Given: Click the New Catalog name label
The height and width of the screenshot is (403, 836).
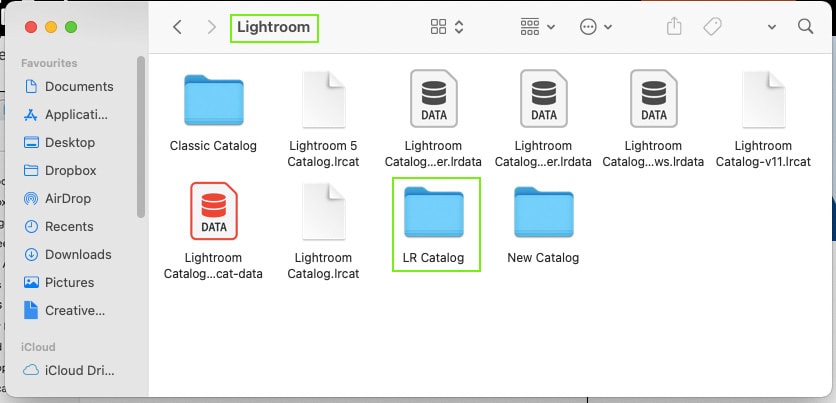Looking at the screenshot, I should pyautogui.click(x=543, y=257).
